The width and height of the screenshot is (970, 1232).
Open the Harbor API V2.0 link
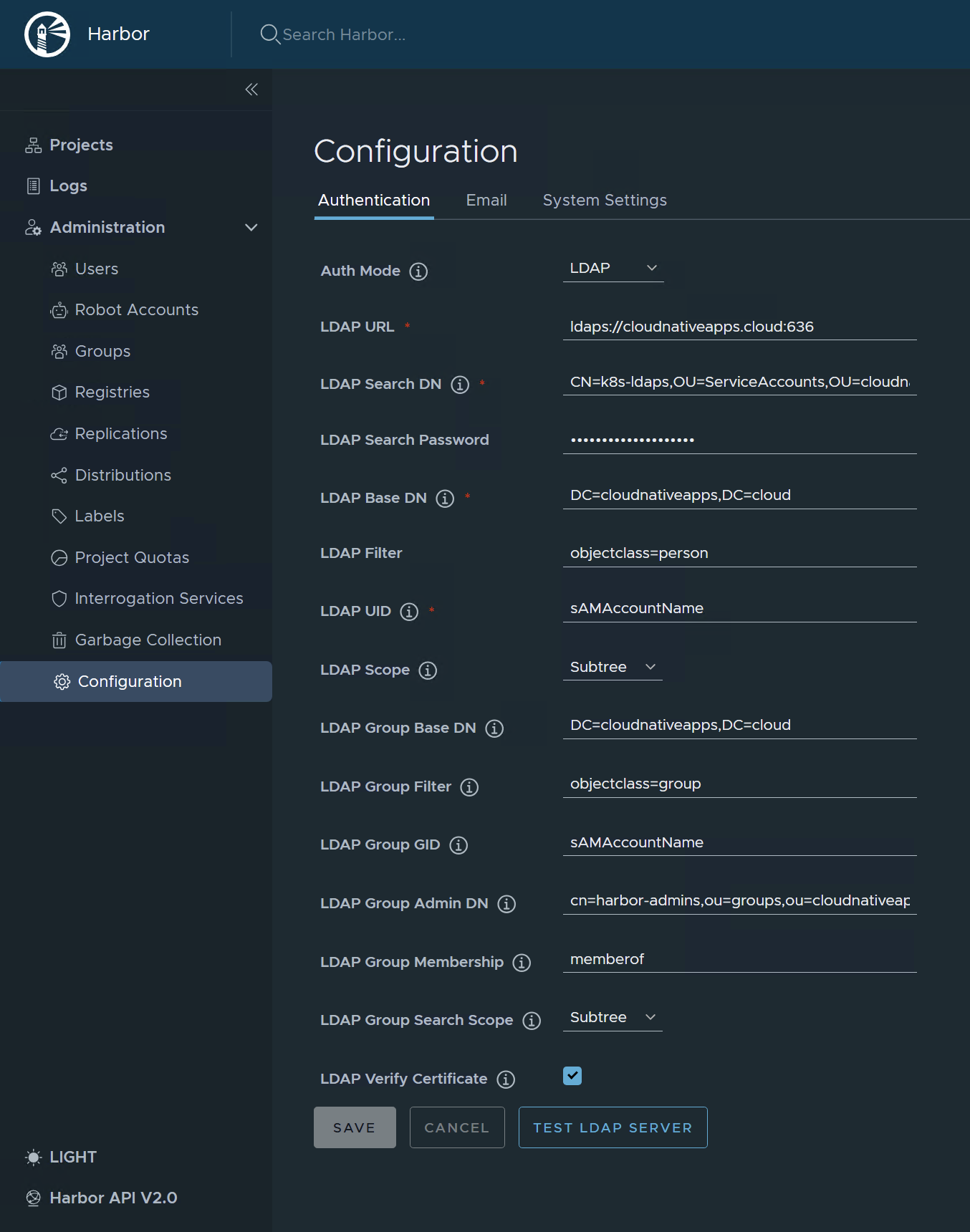tap(113, 1198)
